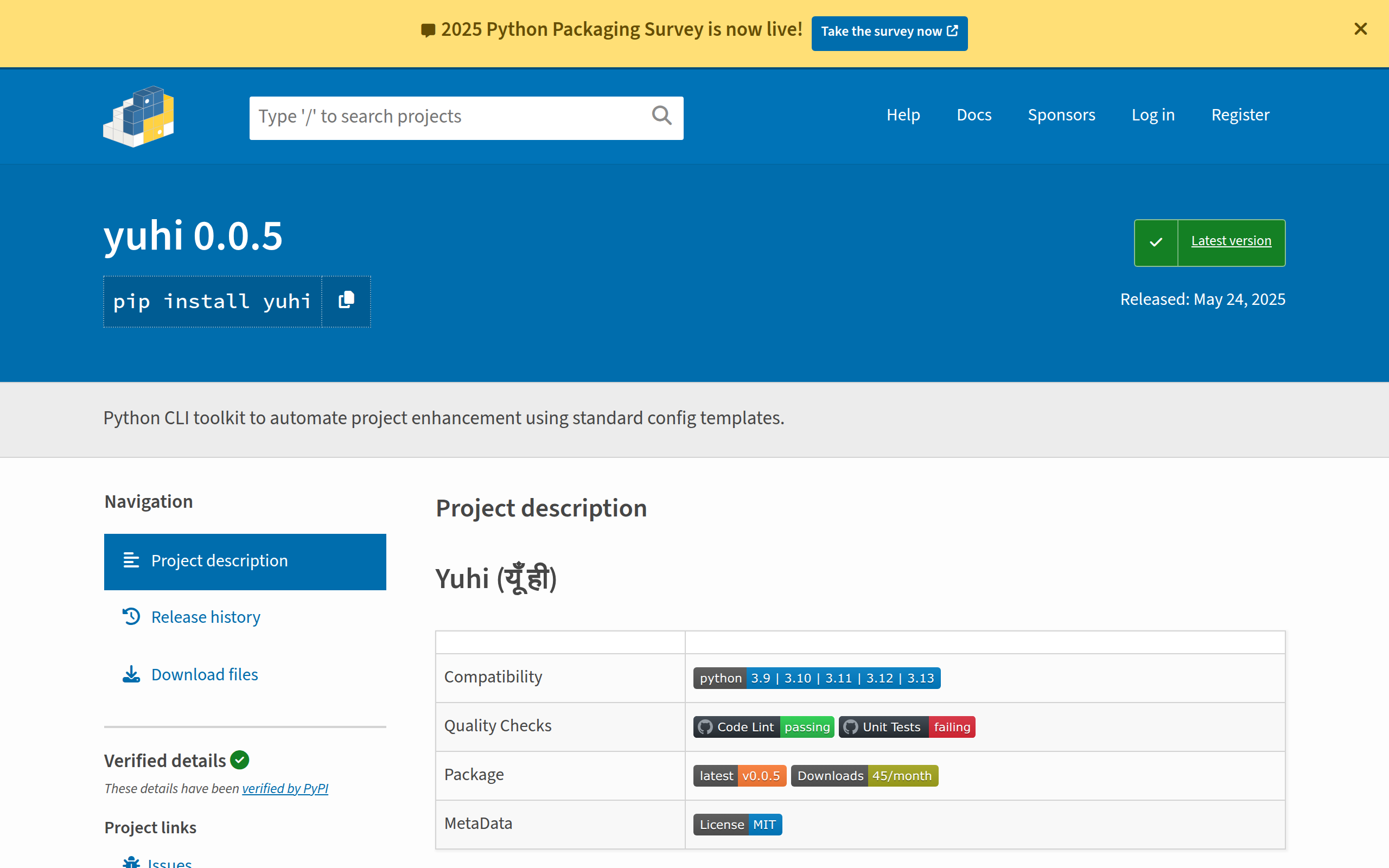Copy pip install command to clipboard

click(x=346, y=301)
